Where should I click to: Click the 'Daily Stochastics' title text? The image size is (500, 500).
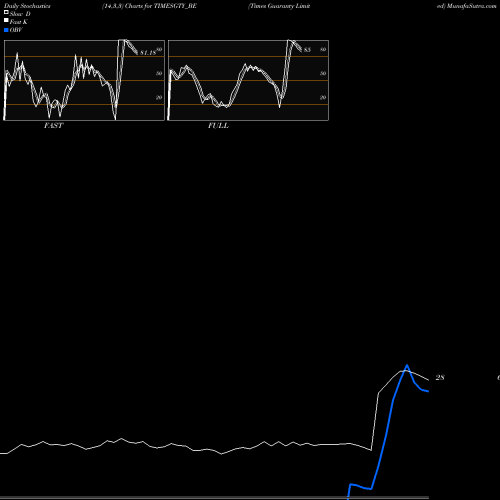tap(27, 6)
